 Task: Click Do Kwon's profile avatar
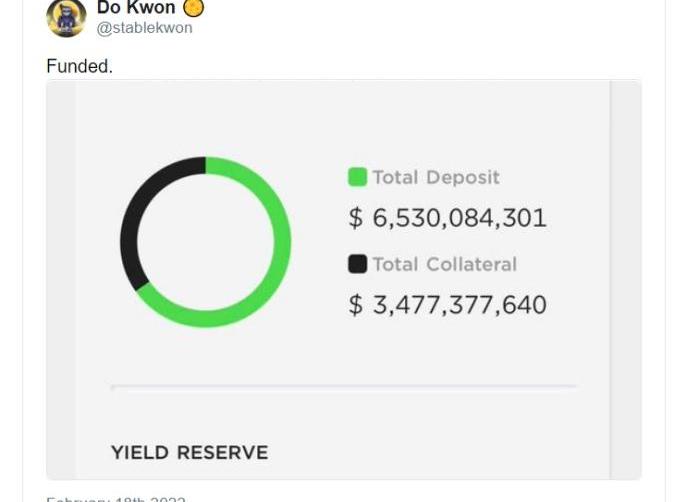[x=66, y=17]
